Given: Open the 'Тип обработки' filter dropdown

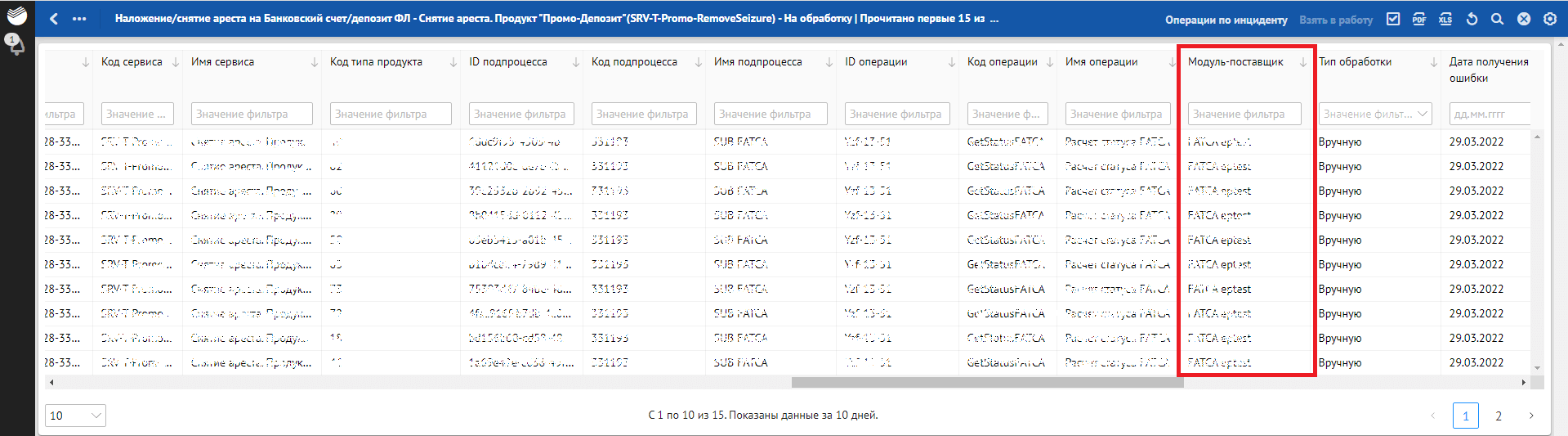Looking at the screenshot, I should tap(1375, 115).
